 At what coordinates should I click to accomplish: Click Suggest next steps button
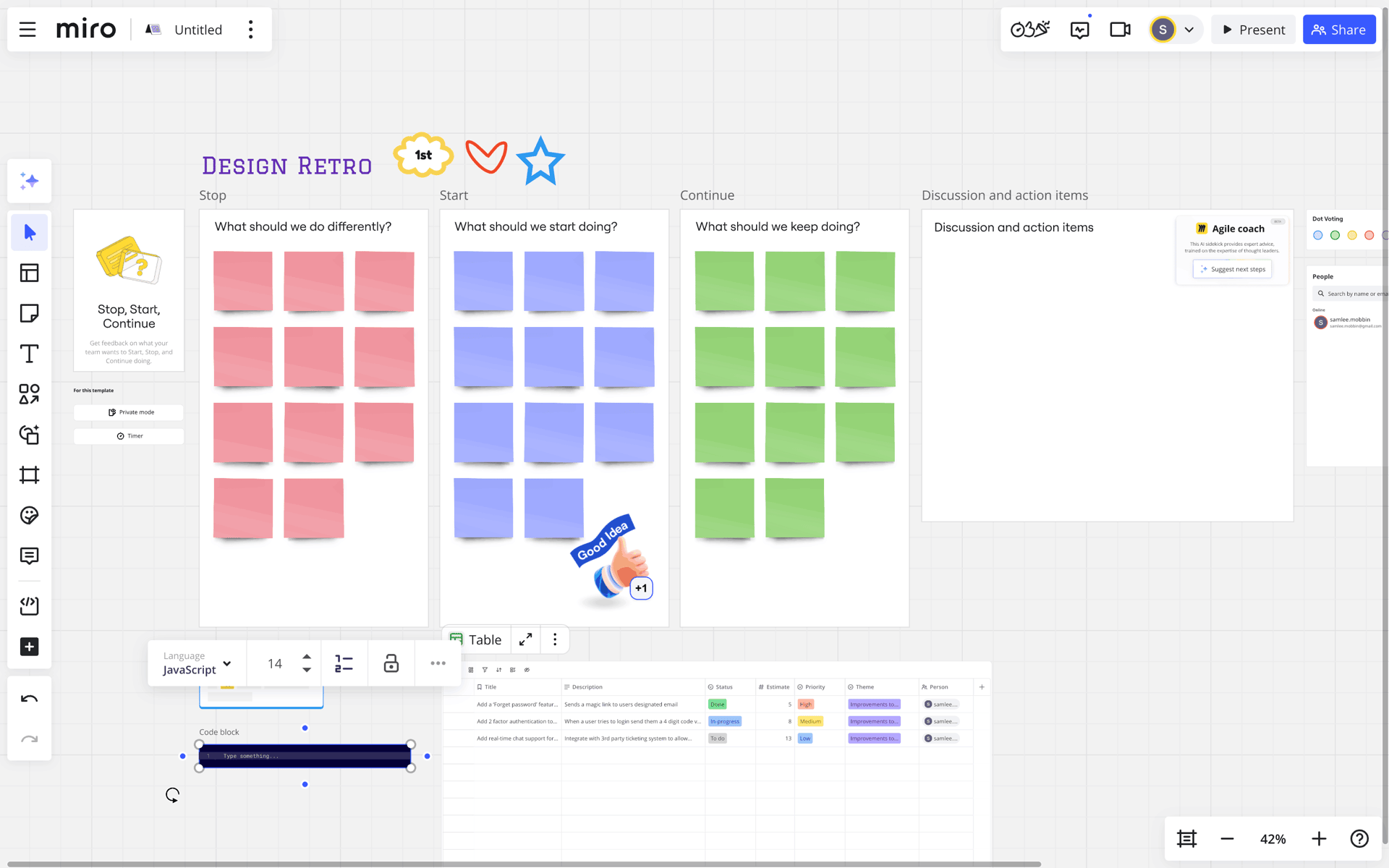[x=1232, y=269]
